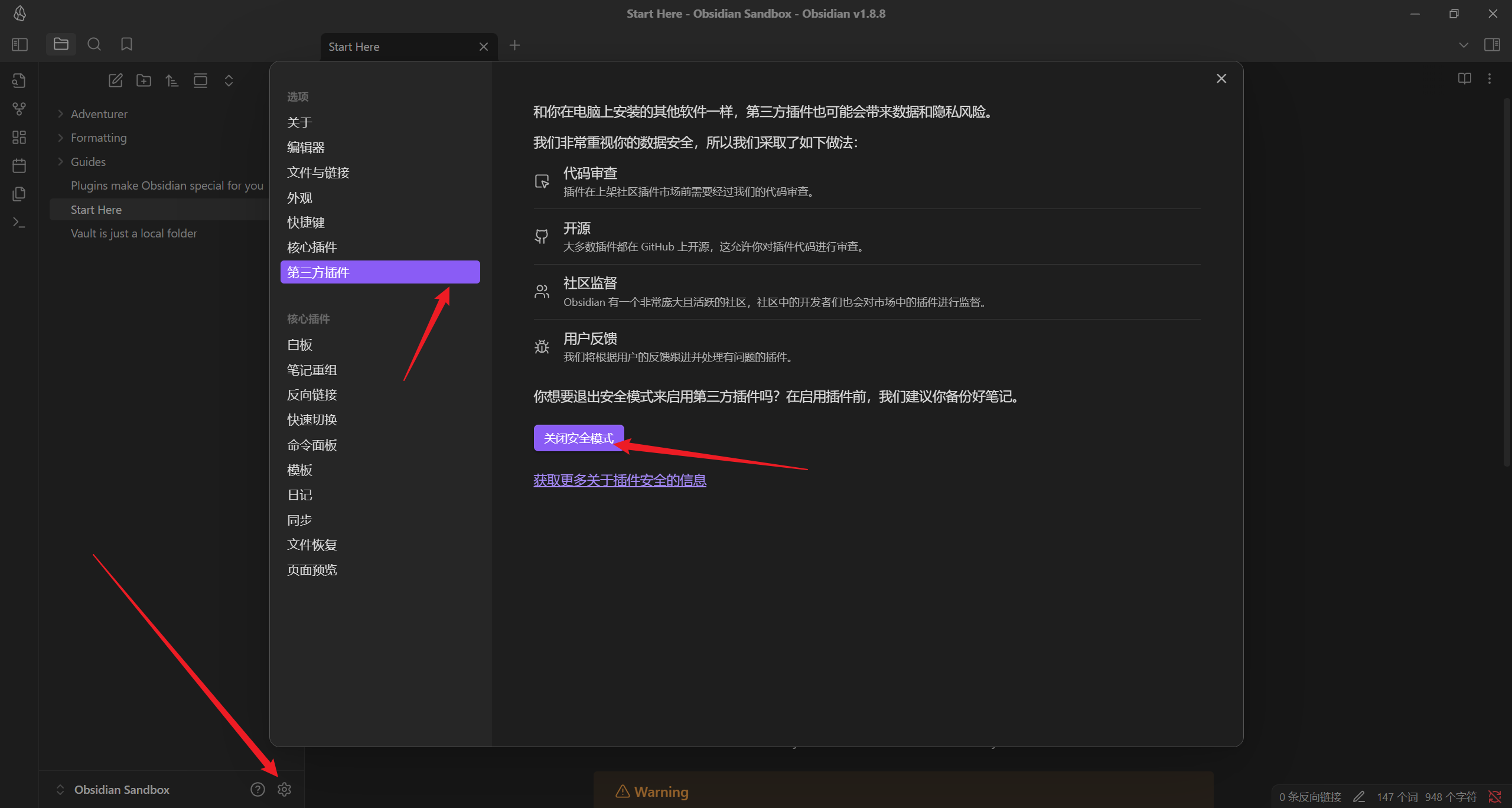1512x808 pixels.
Task: Switch to reading view book icon
Action: point(1464,79)
